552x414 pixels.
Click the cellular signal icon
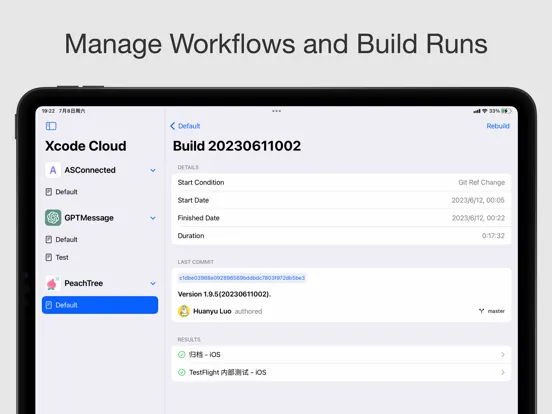[477, 111]
